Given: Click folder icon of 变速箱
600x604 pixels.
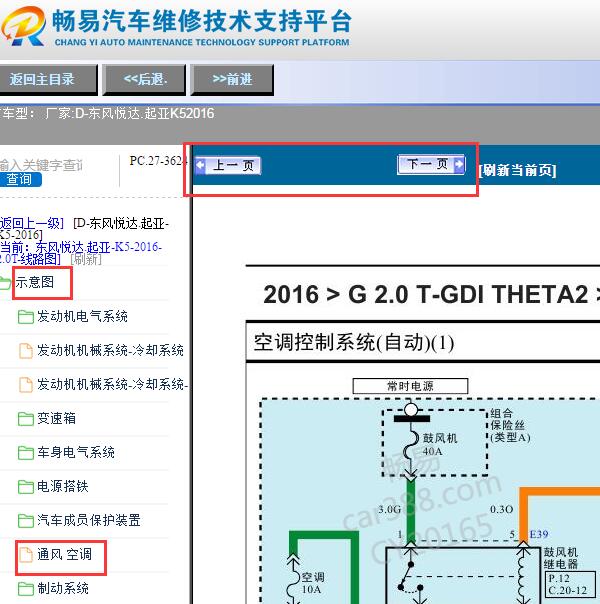Looking at the screenshot, I should [26, 419].
